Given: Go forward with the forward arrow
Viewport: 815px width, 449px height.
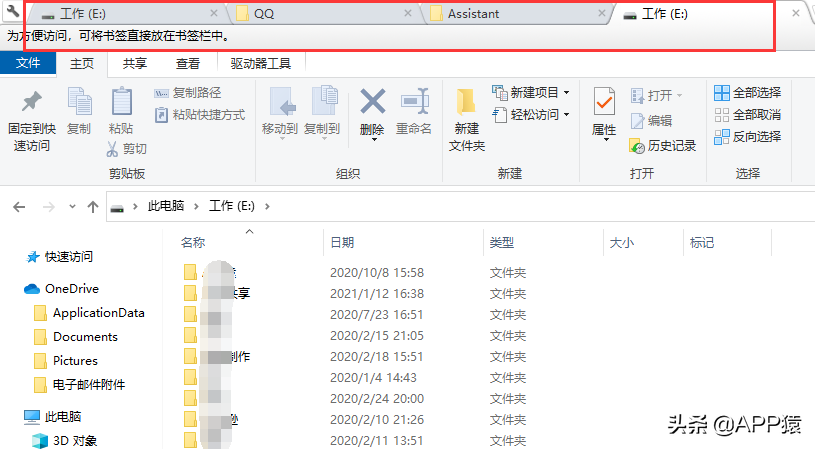Looking at the screenshot, I should 48,207.
